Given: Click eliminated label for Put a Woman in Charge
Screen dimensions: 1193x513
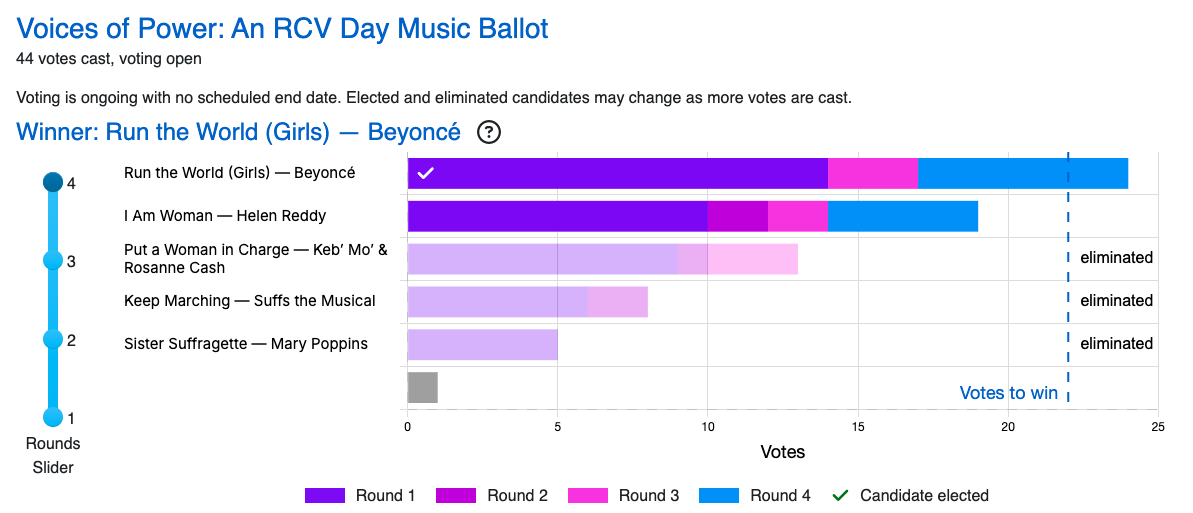Looking at the screenshot, I should tap(1116, 258).
